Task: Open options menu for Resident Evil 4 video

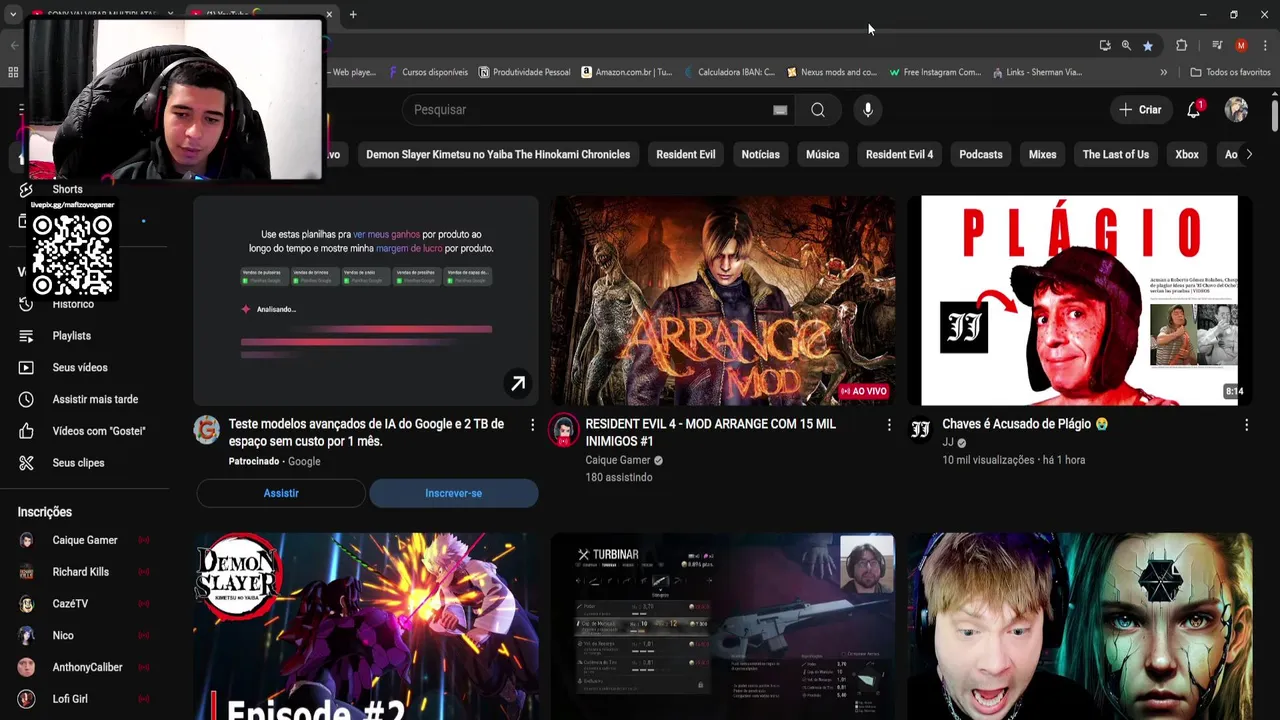Action: tap(889, 425)
